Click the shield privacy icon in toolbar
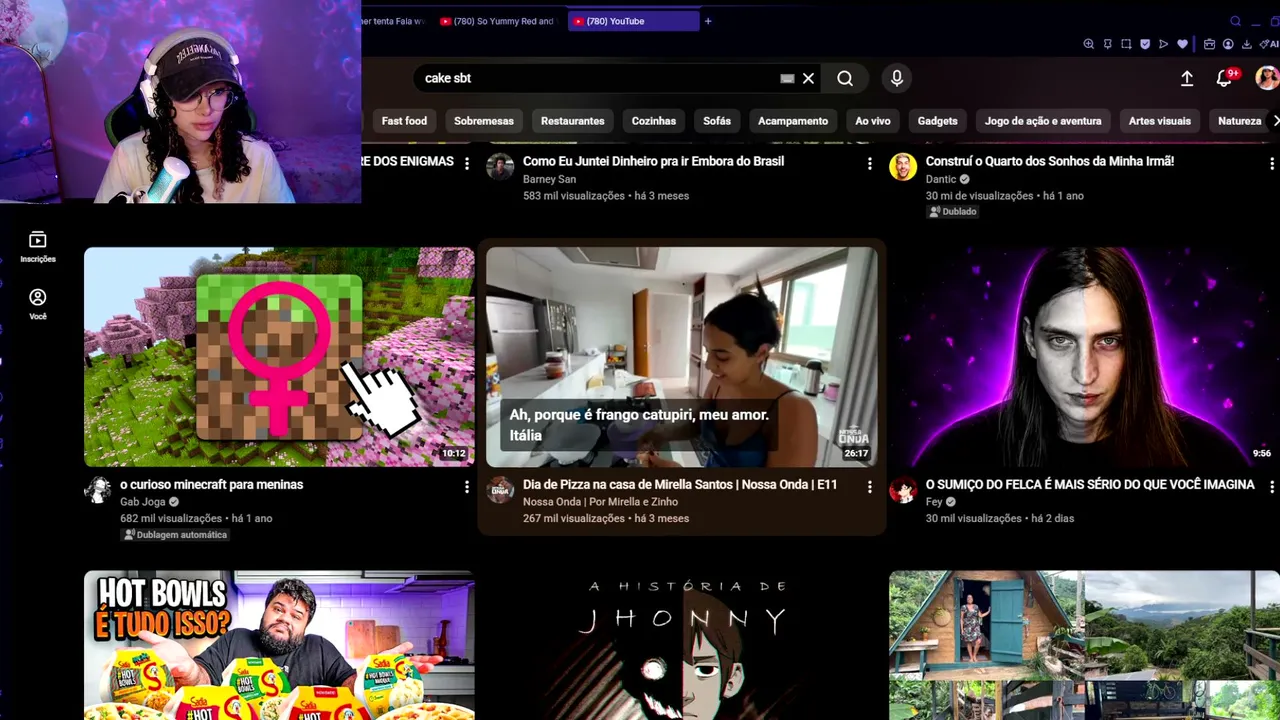The width and height of the screenshot is (1280, 720). (x=1144, y=44)
